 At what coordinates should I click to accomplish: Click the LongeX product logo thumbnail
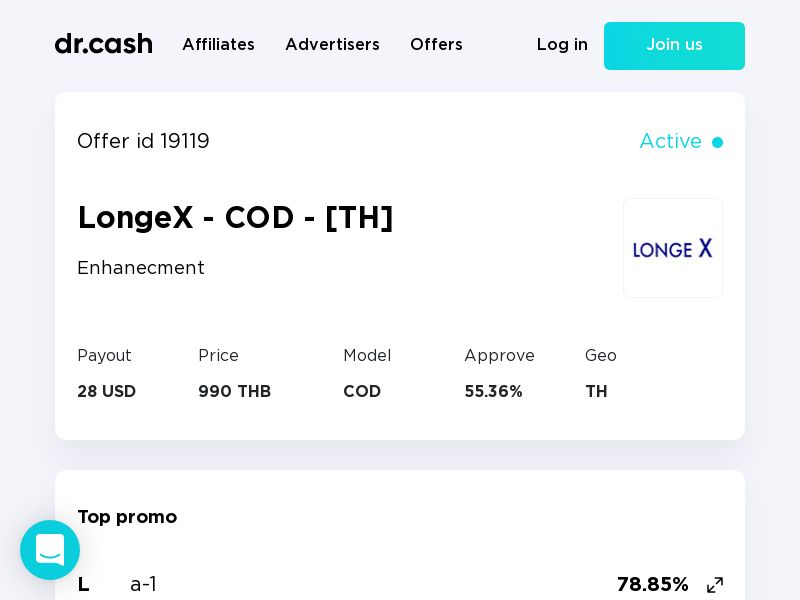[672, 248]
